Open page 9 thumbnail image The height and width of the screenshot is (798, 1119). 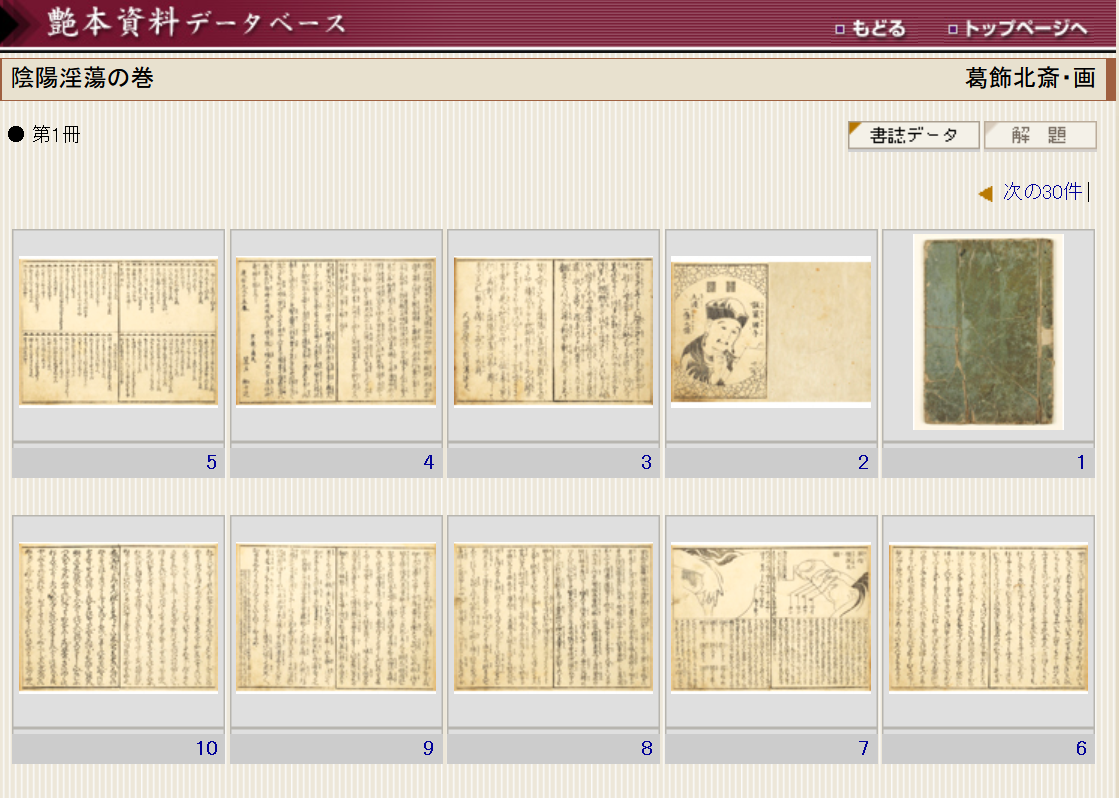pyautogui.click(x=335, y=618)
